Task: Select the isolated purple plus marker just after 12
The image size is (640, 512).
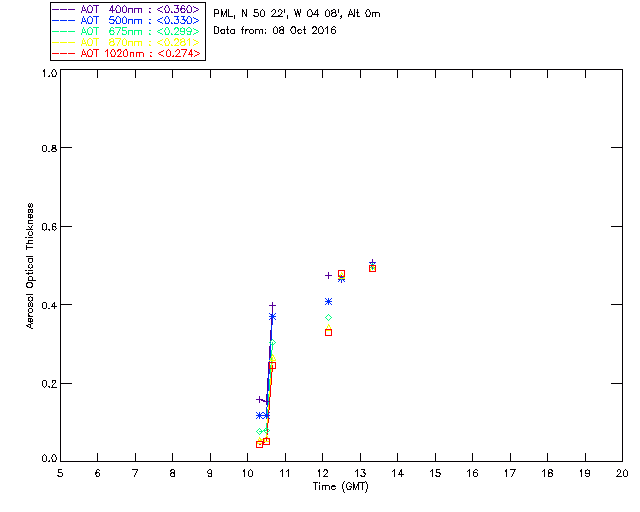Action: [328, 276]
